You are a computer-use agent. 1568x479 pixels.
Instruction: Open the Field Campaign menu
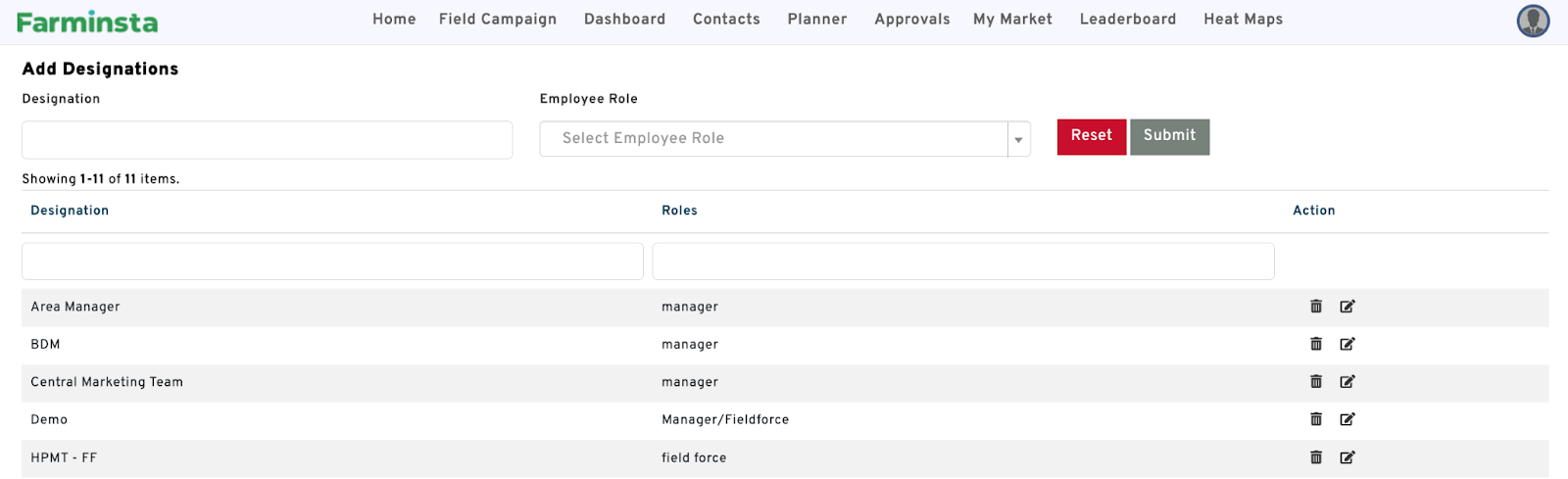[x=498, y=20]
